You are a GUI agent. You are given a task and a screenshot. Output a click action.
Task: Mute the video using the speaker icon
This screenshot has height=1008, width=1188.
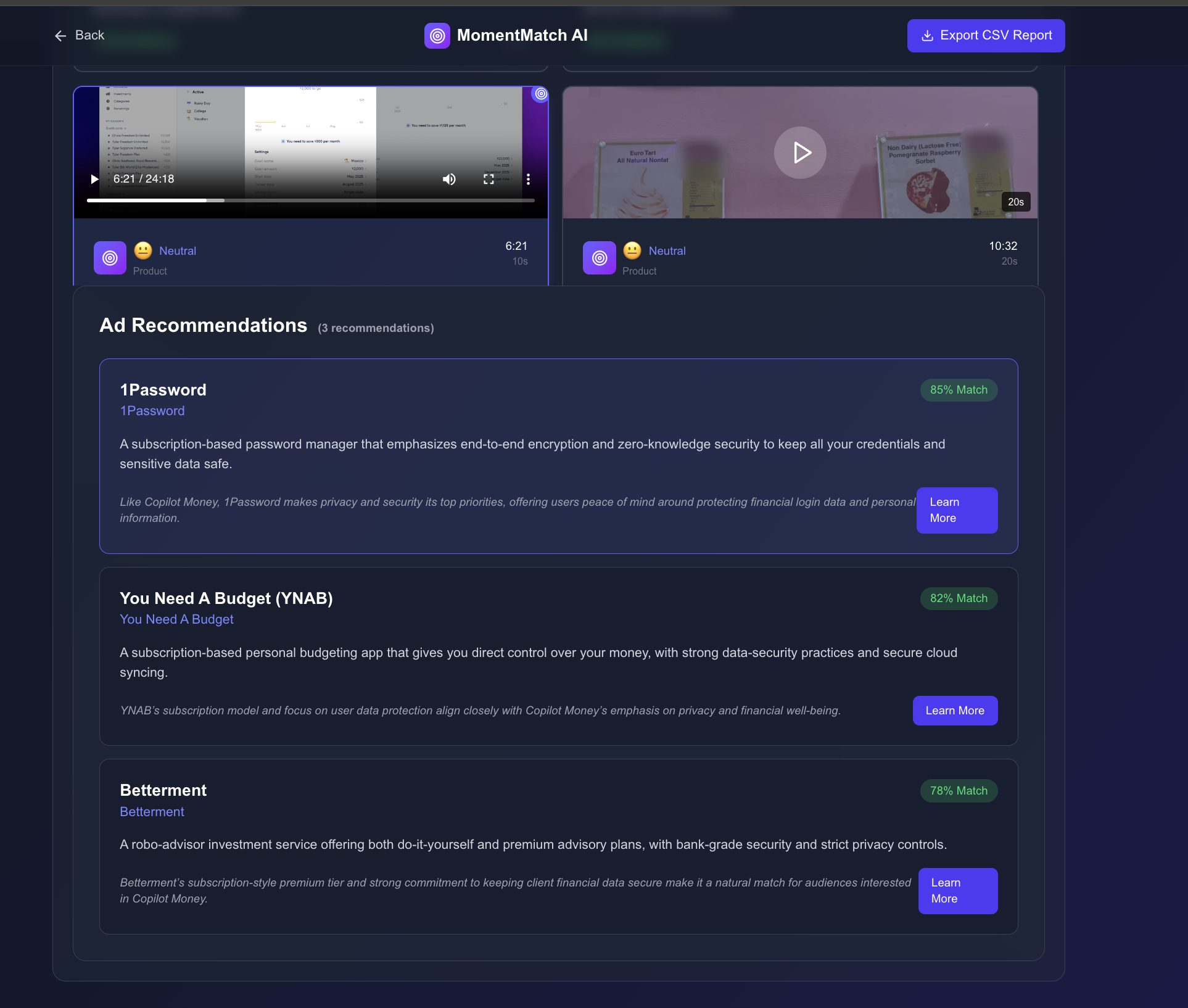(449, 179)
